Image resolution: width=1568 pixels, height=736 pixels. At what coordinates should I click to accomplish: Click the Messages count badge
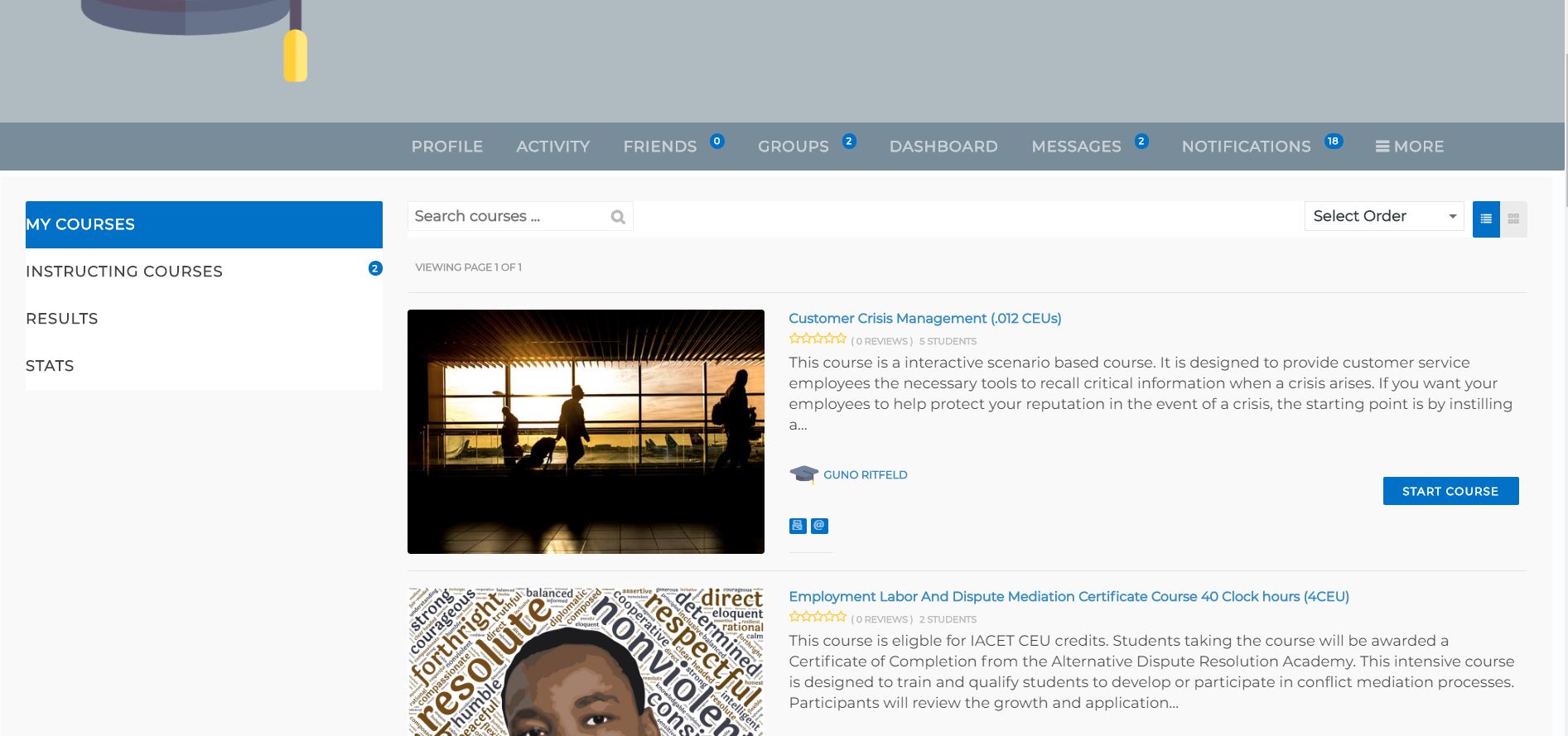pos(1141,141)
